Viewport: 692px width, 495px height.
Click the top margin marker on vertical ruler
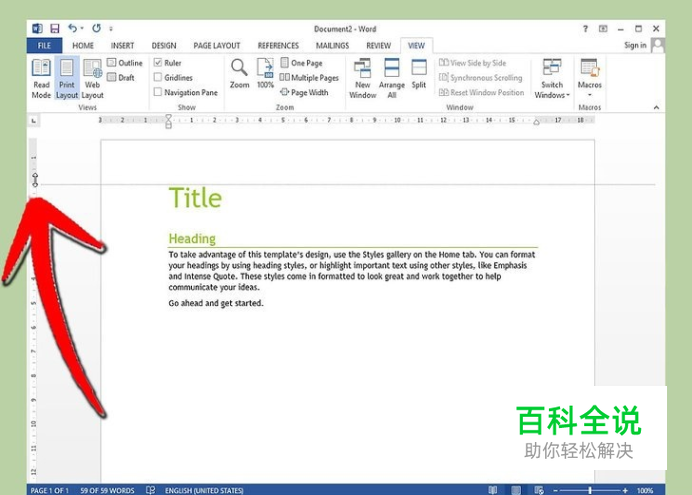35,179
